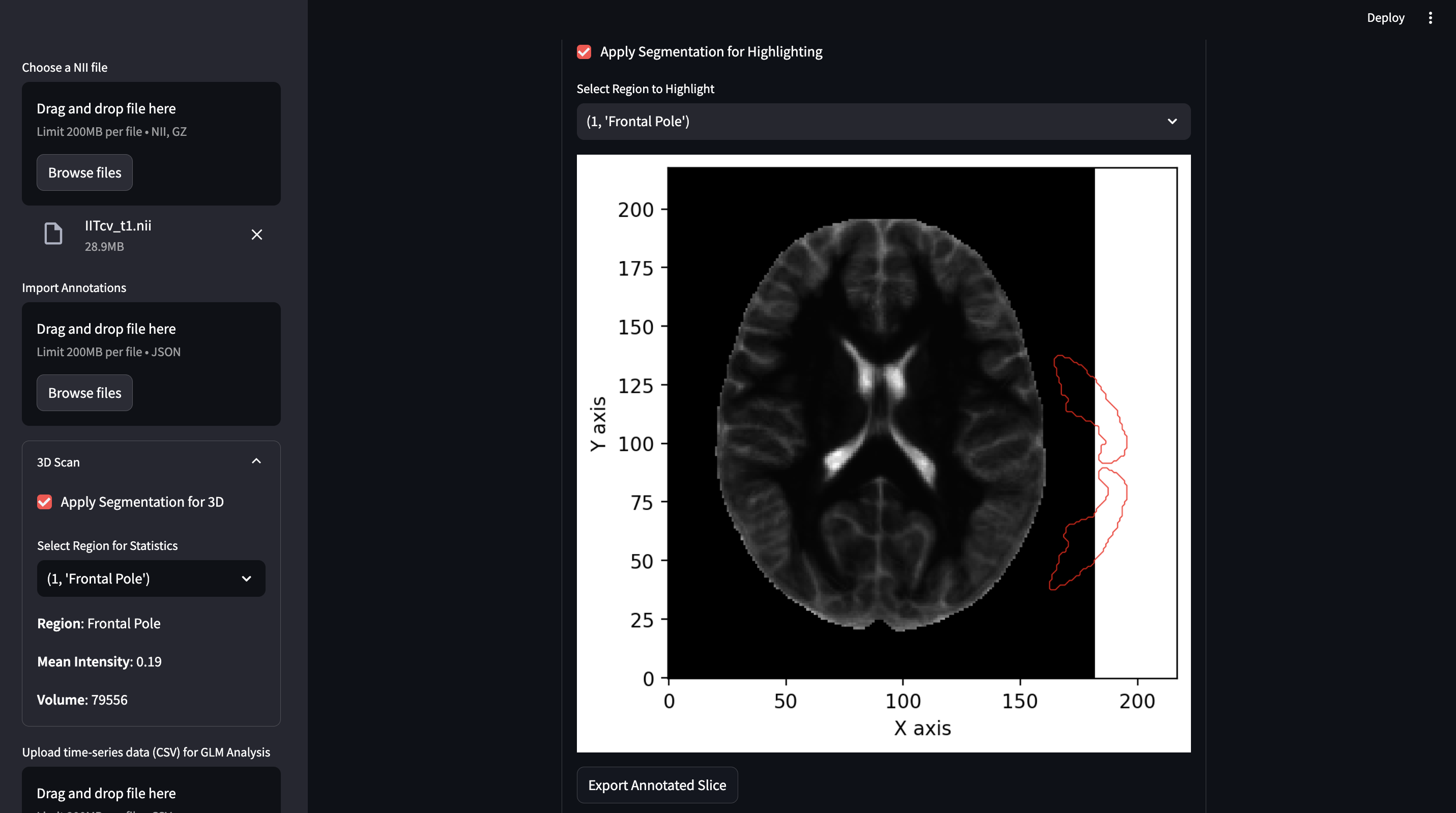Click the IITcv_t1.nii document file icon
Viewport: 1456px width, 813px height.
pyautogui.click(x=53, y=234)
